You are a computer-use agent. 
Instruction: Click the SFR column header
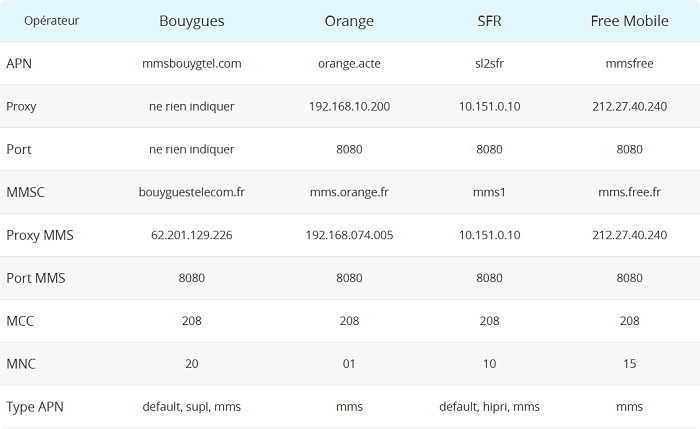(x=489, y=21)
